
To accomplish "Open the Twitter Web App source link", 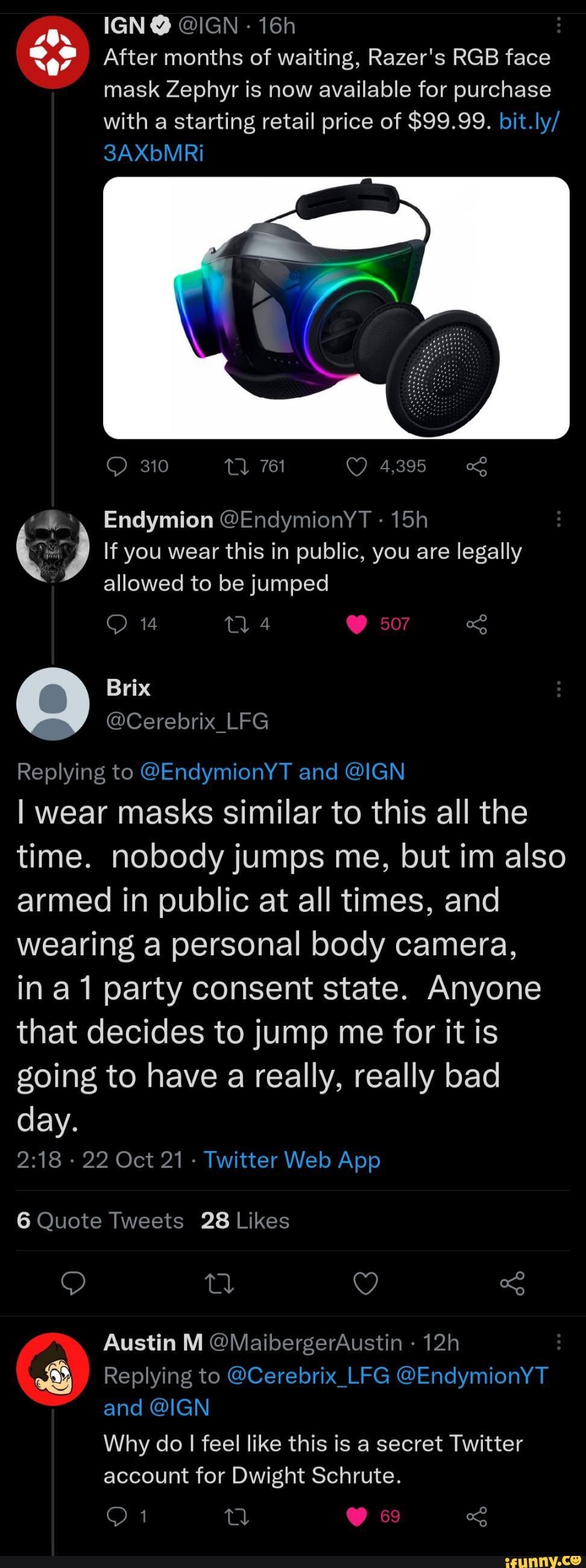I will [292, 1160].
